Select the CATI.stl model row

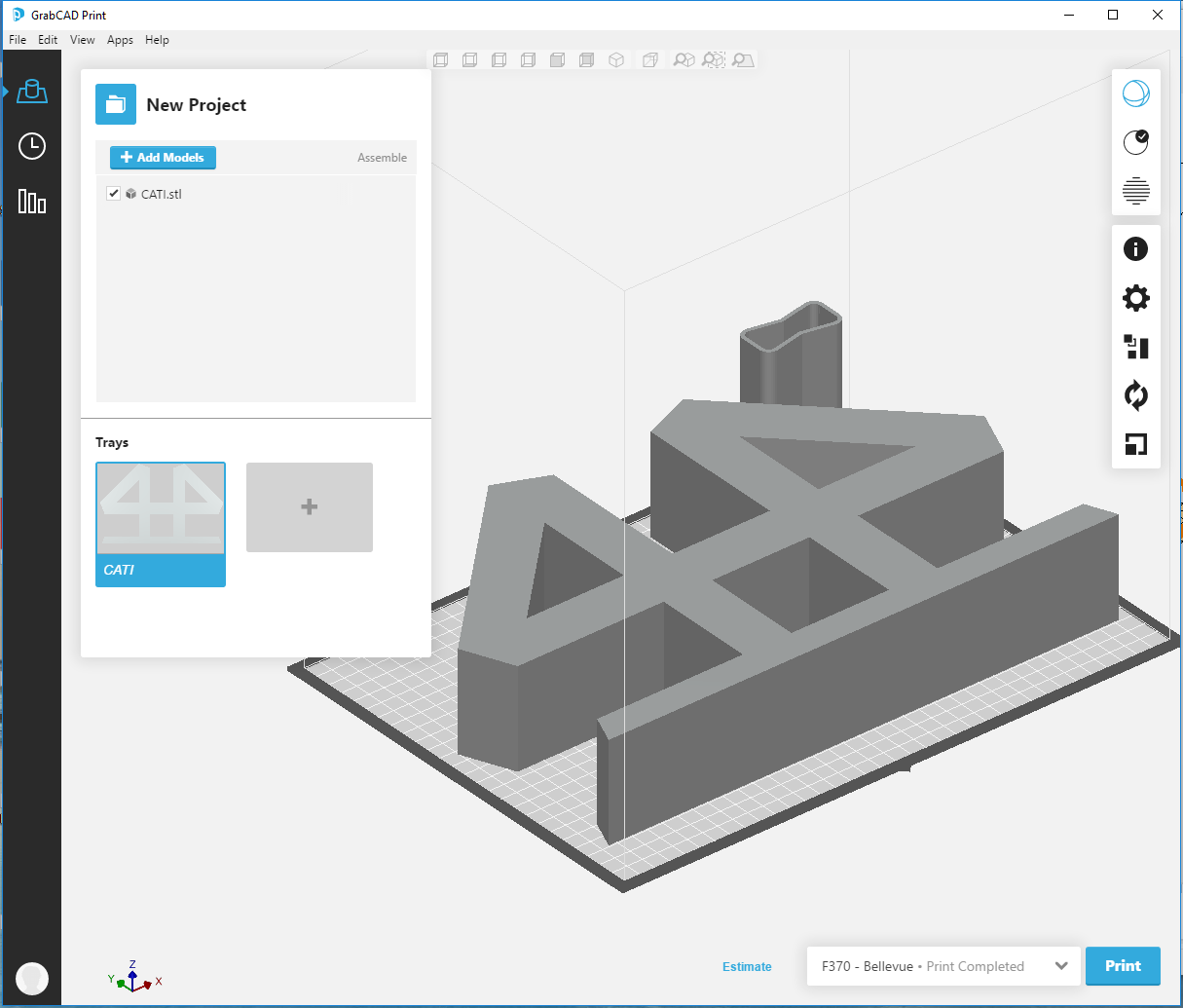(256, 194)
